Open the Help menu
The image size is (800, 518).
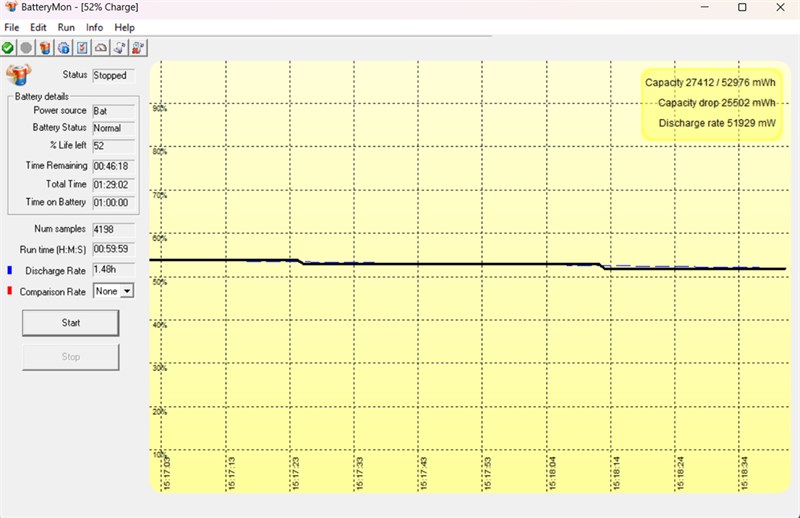click(124, 28)
